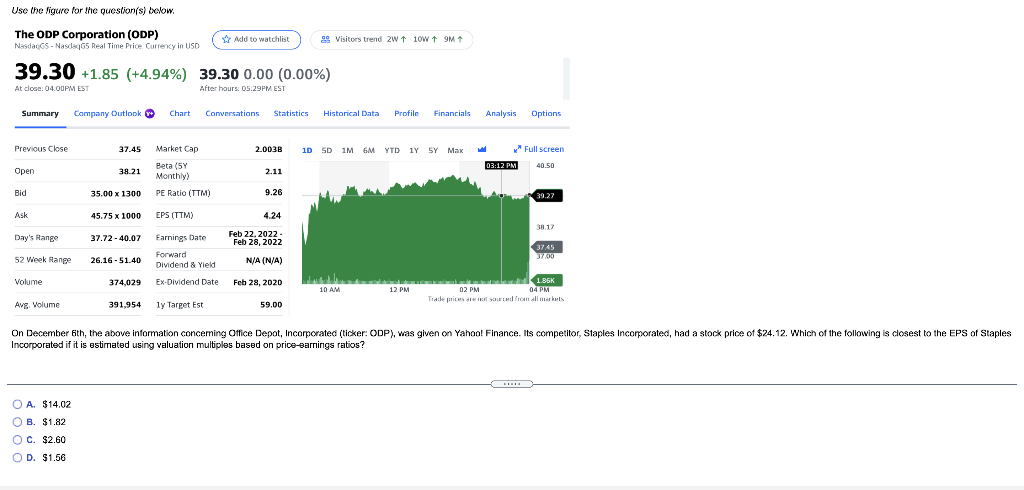
Task: Click the Open value 38.21
Action: tap(130, 171)
